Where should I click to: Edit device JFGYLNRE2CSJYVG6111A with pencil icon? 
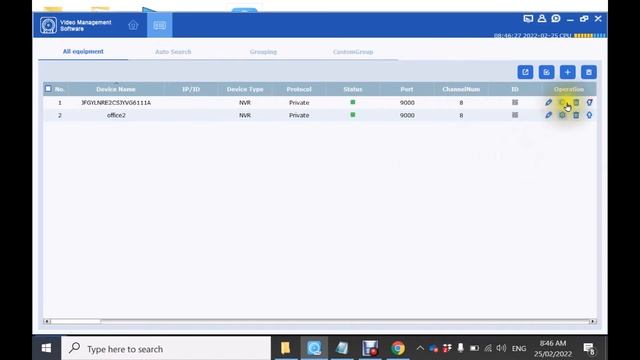[549, 102]
